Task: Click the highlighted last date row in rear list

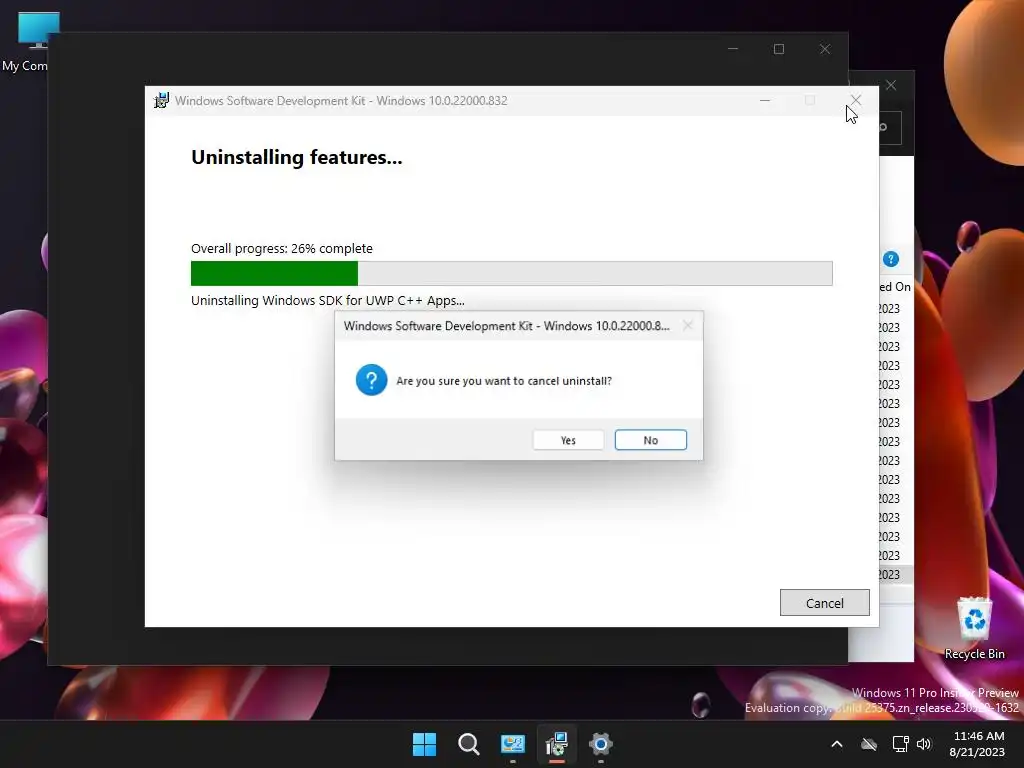Action: (x=895, y=575)
